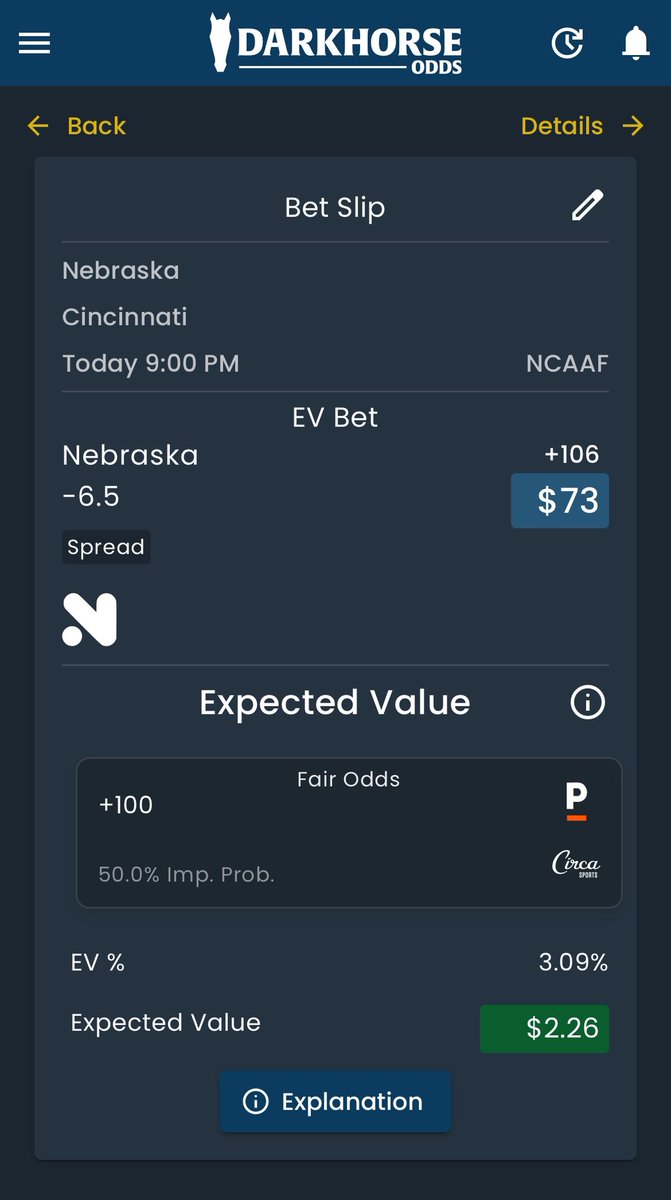The width and height of the screenshot is (671, 1200).
Task: Open the hamburger menu
Action: (34, 43)
